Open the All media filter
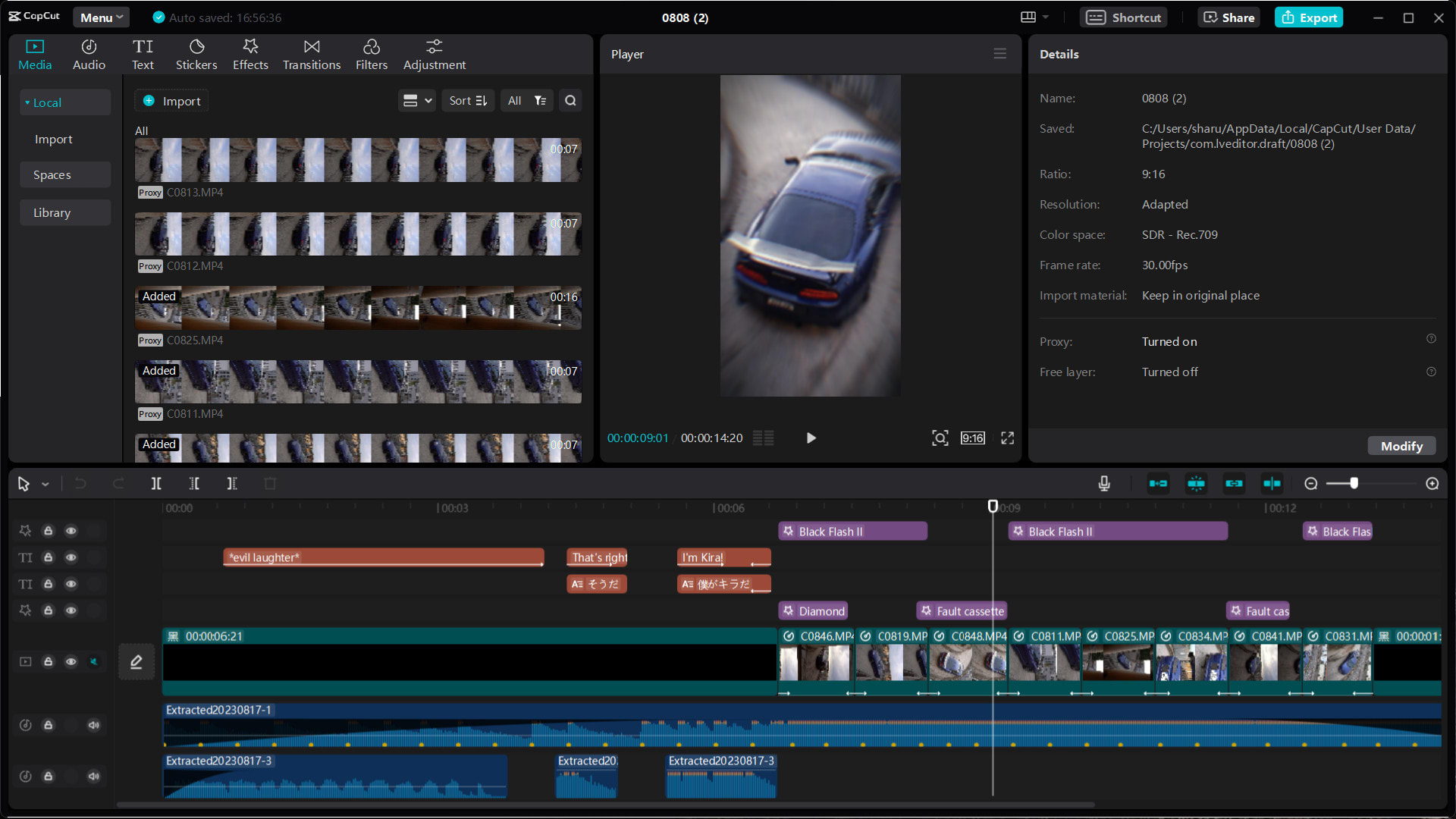Image resolution: width=1456 pixels, height=819 pixels. click(x=526, y=101)
